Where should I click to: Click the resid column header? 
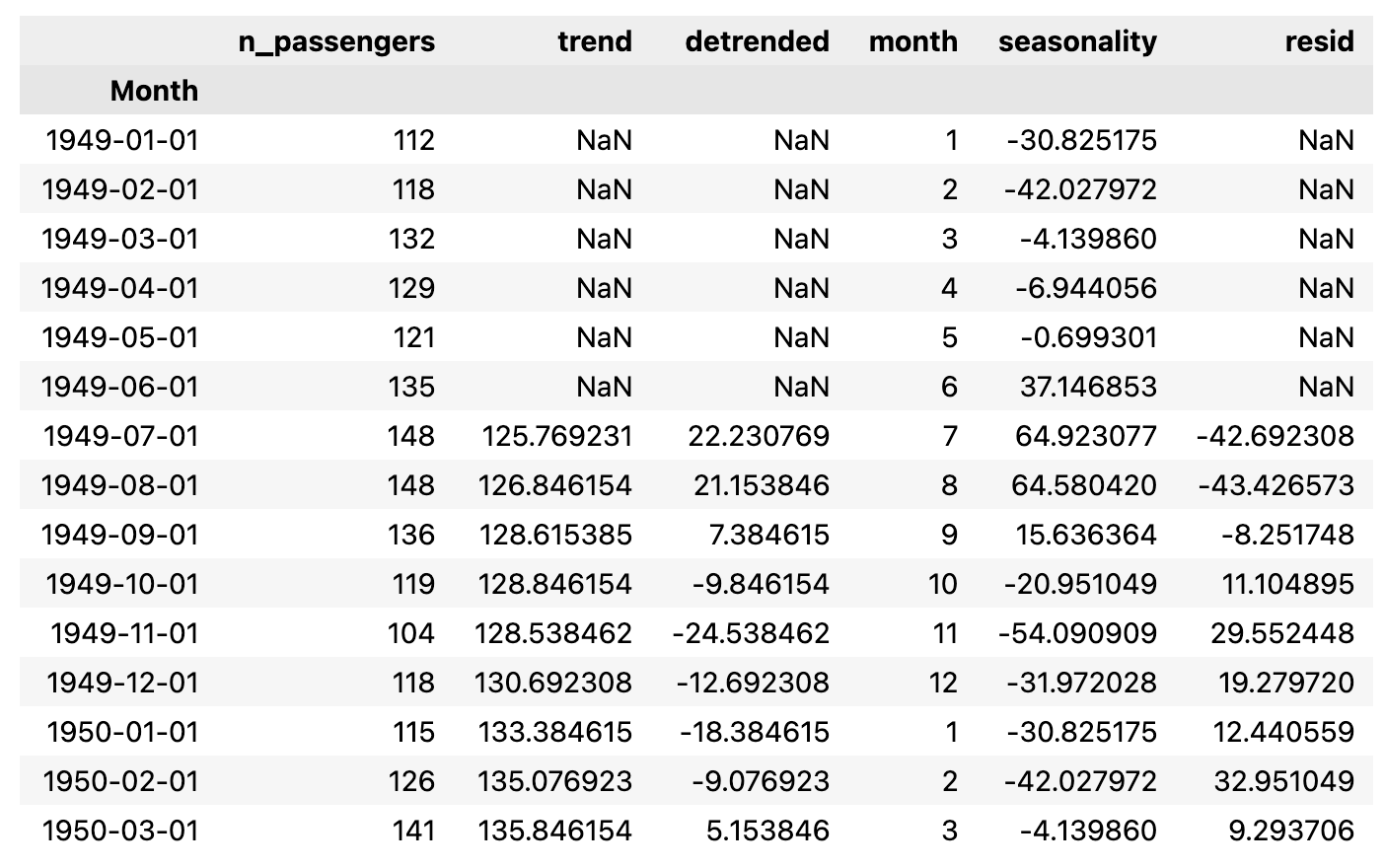tap(1319, 41)
